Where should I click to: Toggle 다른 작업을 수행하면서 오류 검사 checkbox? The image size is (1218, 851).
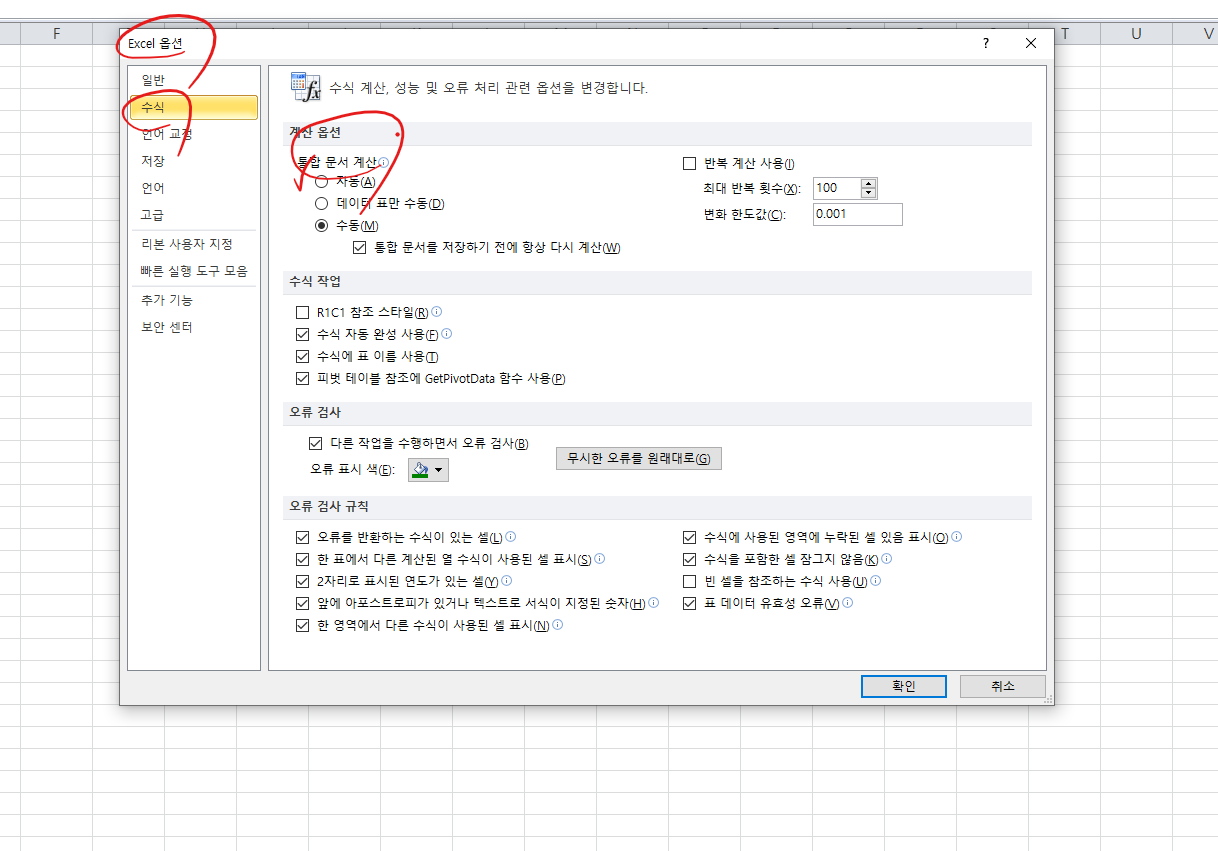click(316, 443)
